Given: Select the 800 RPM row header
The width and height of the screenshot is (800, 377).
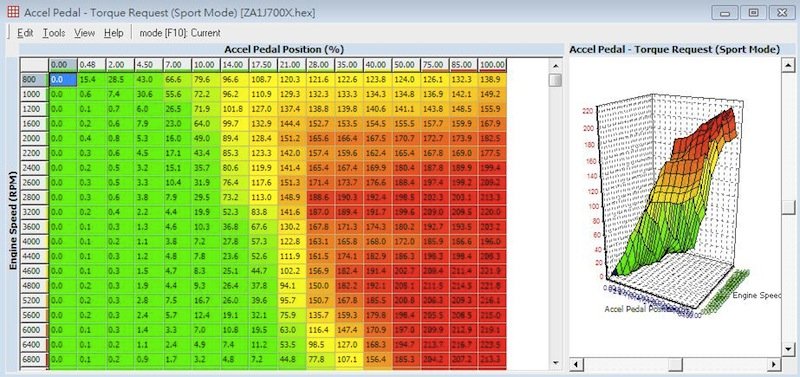Looking at the screenshot, I should [34, 80].
